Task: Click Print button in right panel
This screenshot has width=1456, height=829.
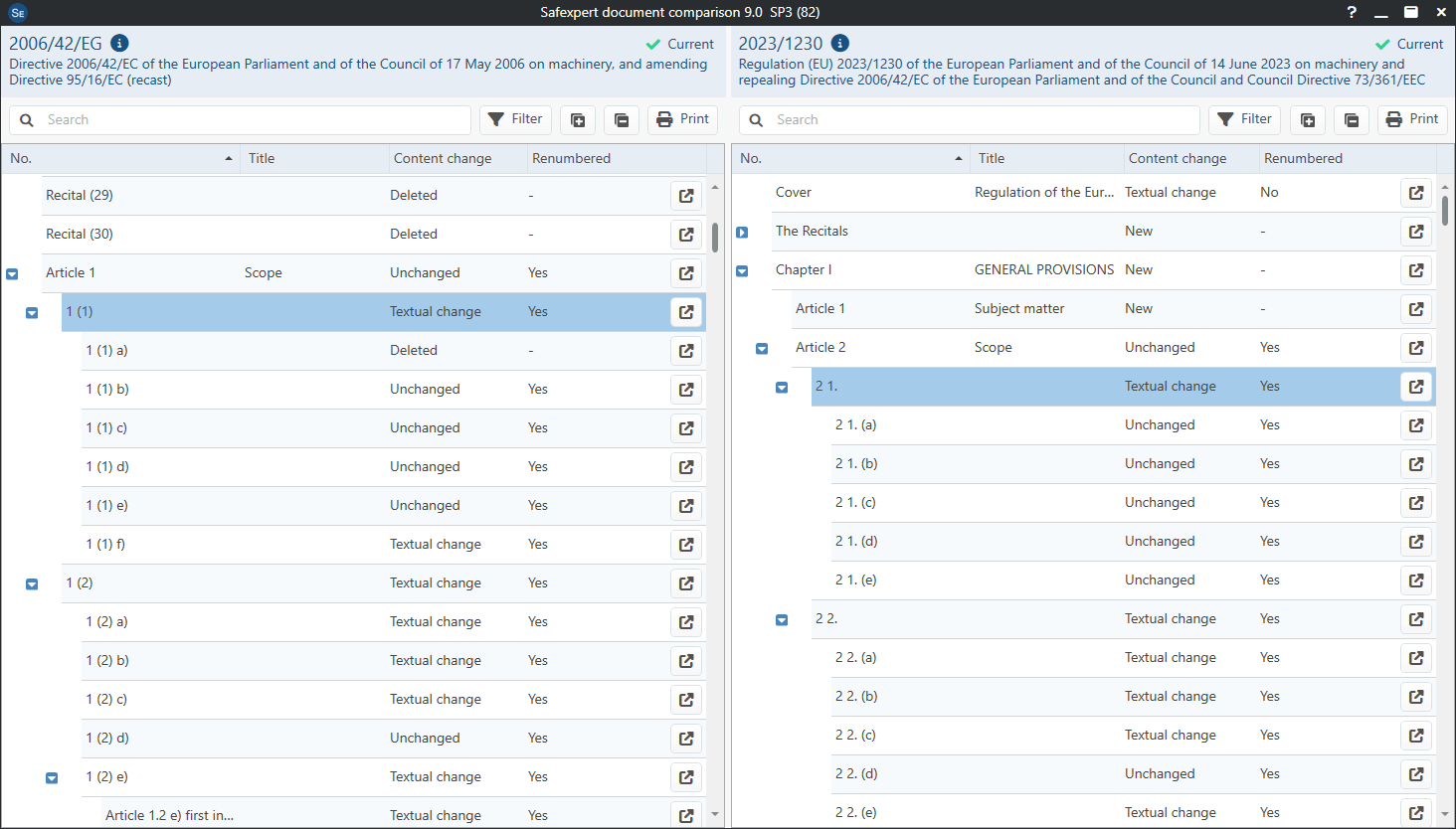Action: click(1412, 119)
